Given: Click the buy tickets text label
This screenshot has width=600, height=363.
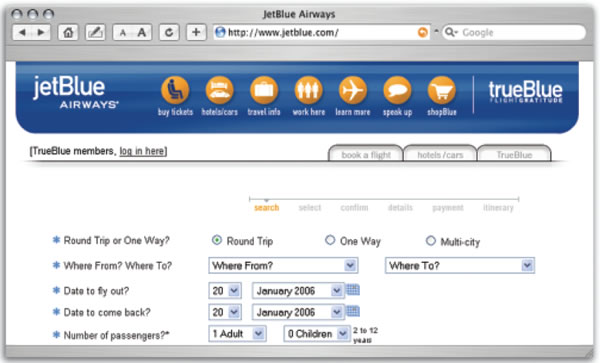Looking at the screenshot, I should [175, 112].
